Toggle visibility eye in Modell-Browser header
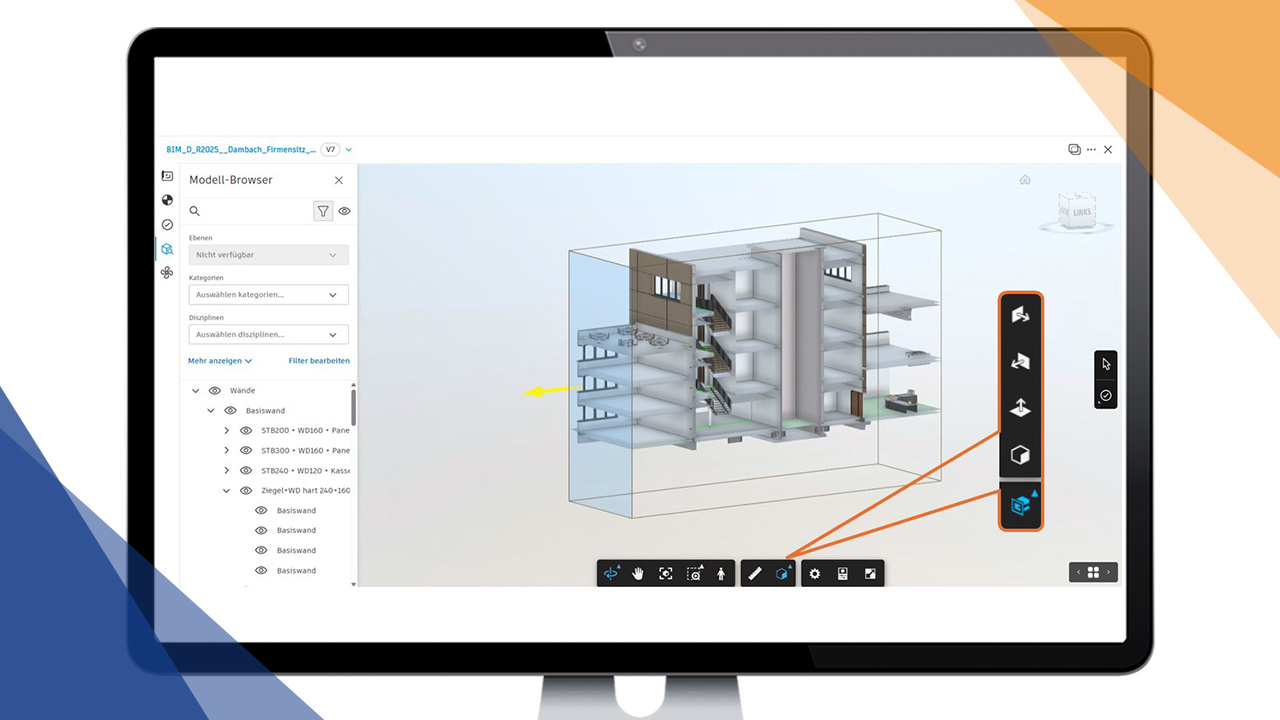 (344, 211)
